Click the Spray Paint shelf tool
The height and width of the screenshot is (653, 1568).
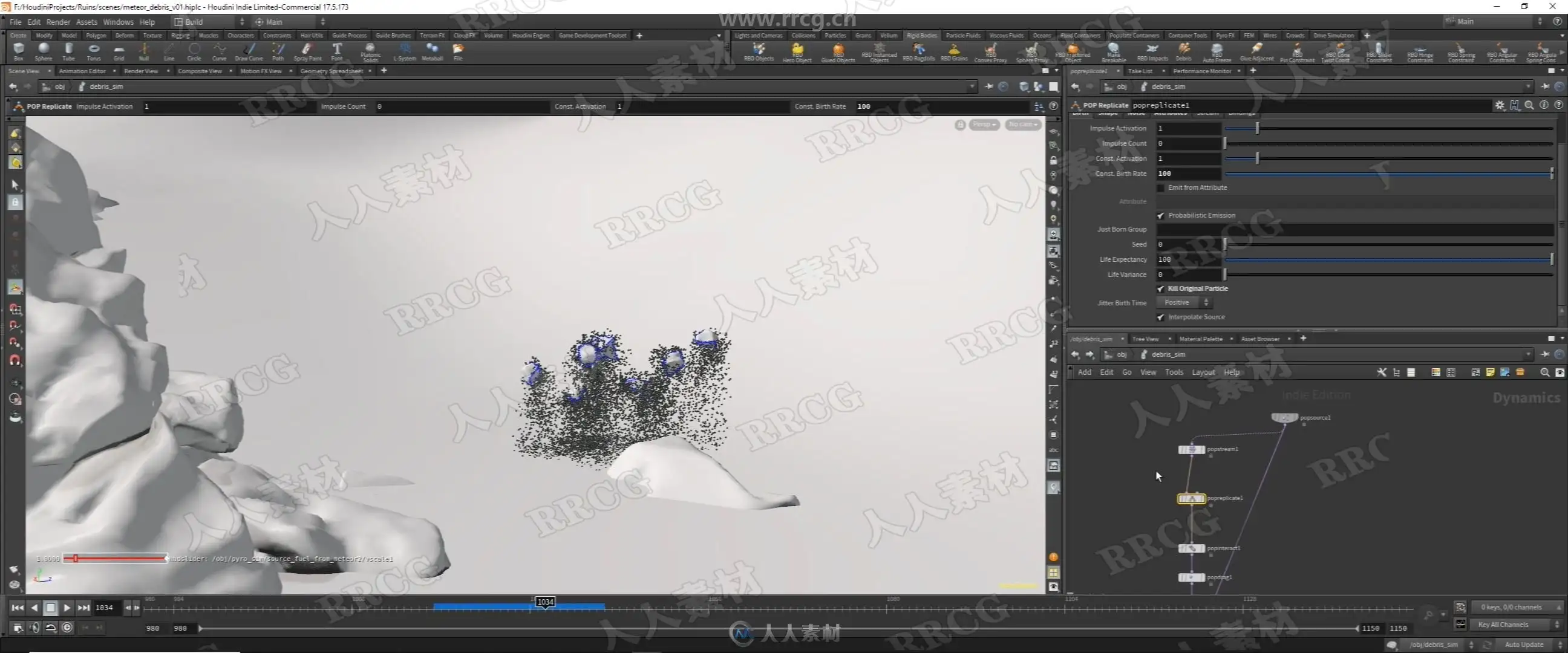307,51
